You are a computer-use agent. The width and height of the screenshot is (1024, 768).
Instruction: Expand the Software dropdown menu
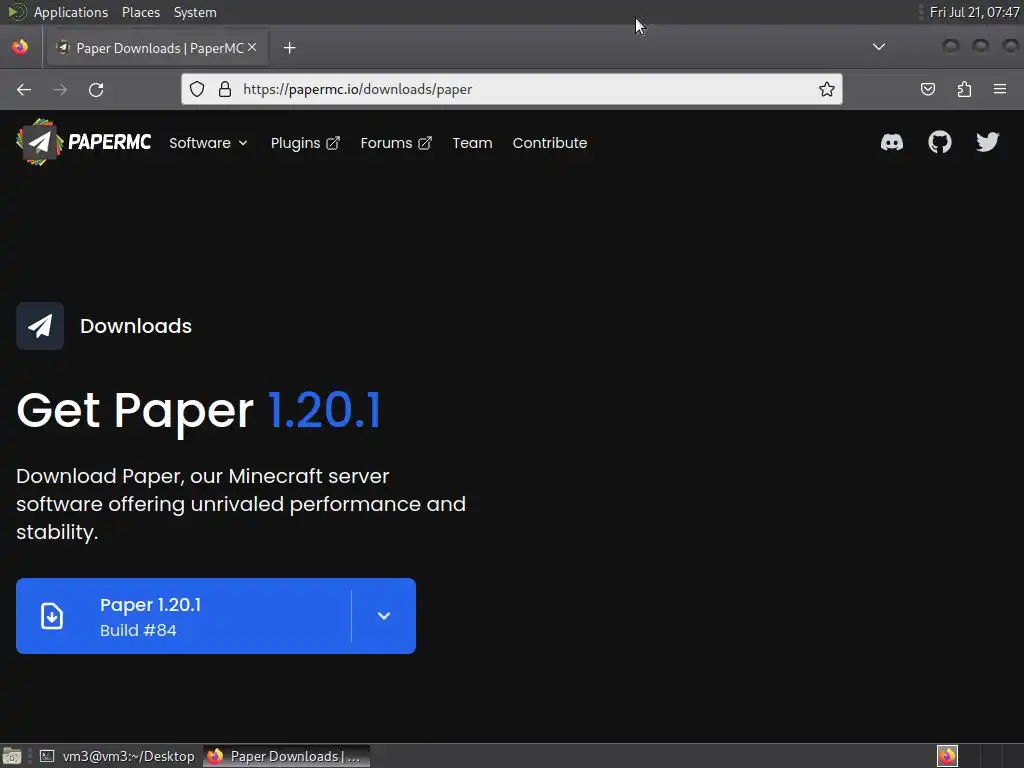208,143
